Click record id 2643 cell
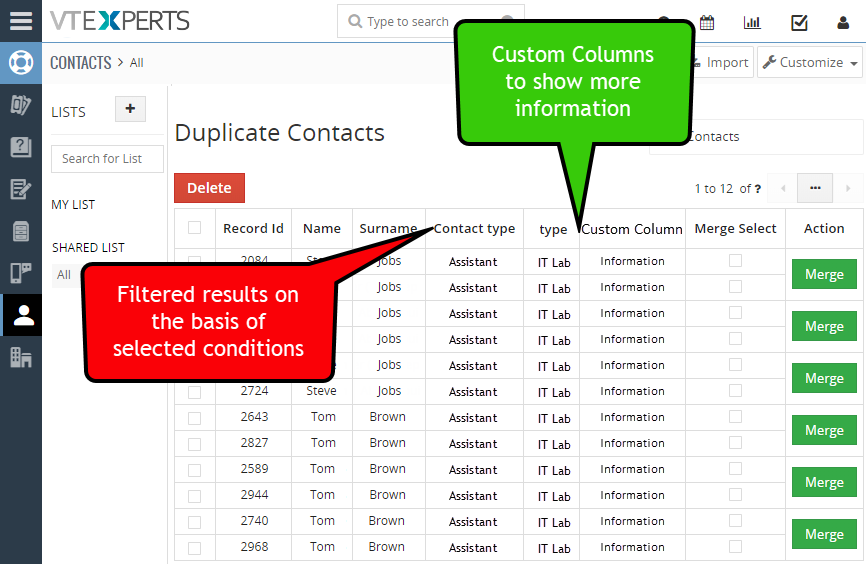Image resolution: width=866 pixels, height=564 pixels. click(254, 417)
